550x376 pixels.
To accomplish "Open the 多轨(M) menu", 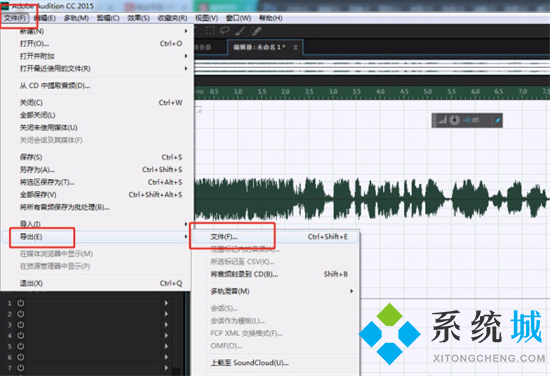I will tap(76, 18).
